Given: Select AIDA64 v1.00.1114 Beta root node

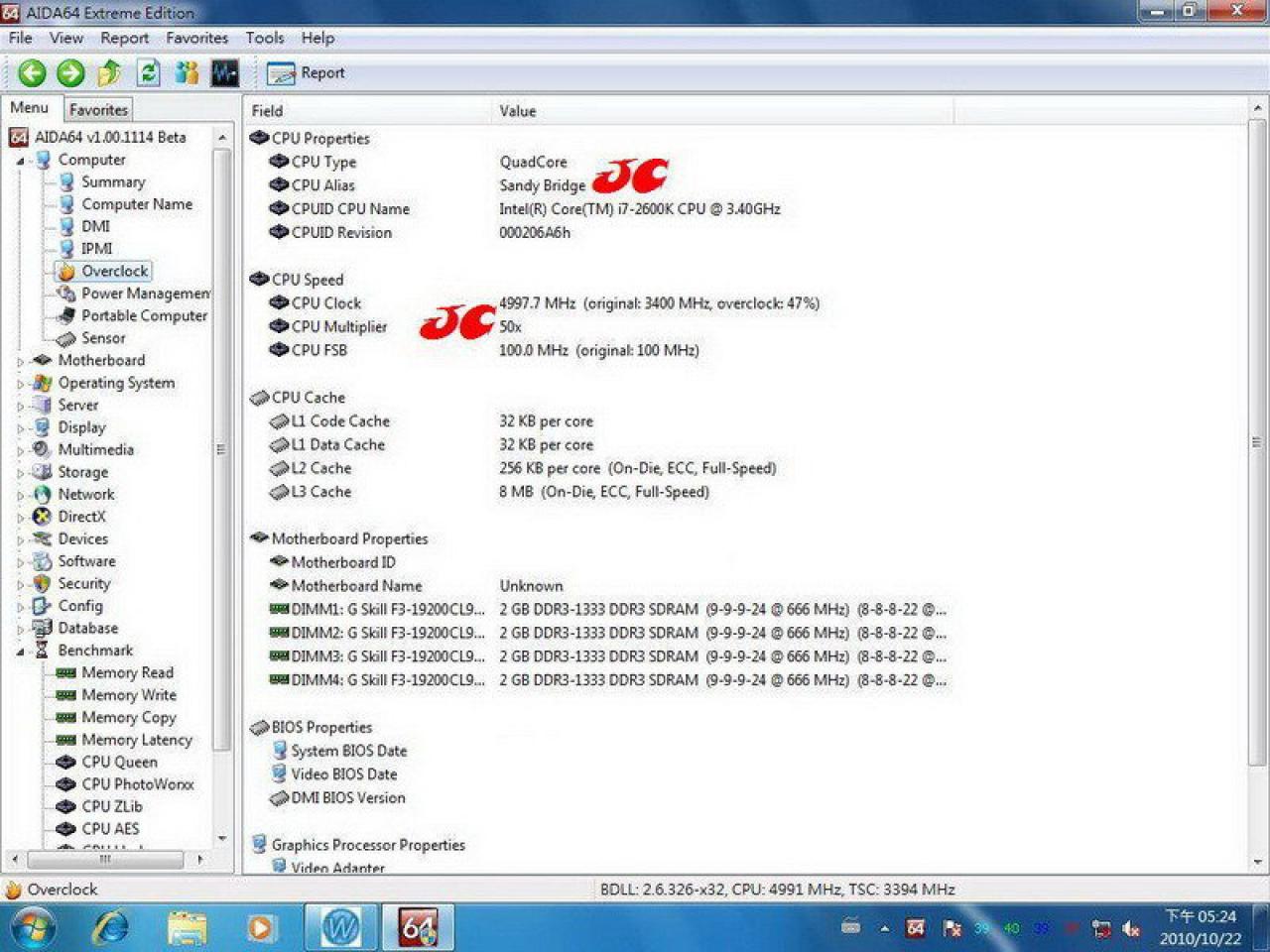Looking at the screenshot, I should tap(97, 137).
